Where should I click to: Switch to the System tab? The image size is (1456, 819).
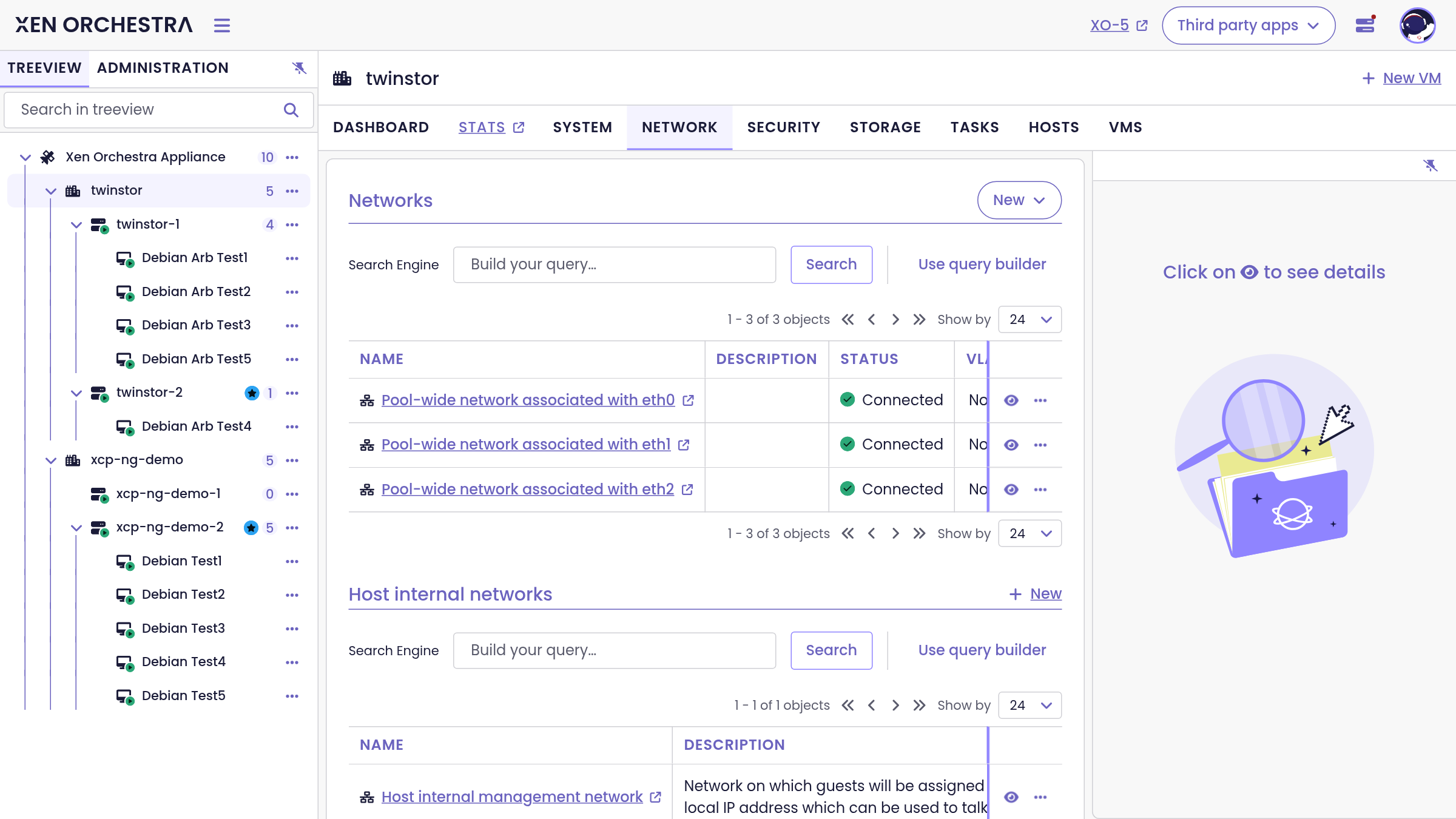[x=582, y=127]
